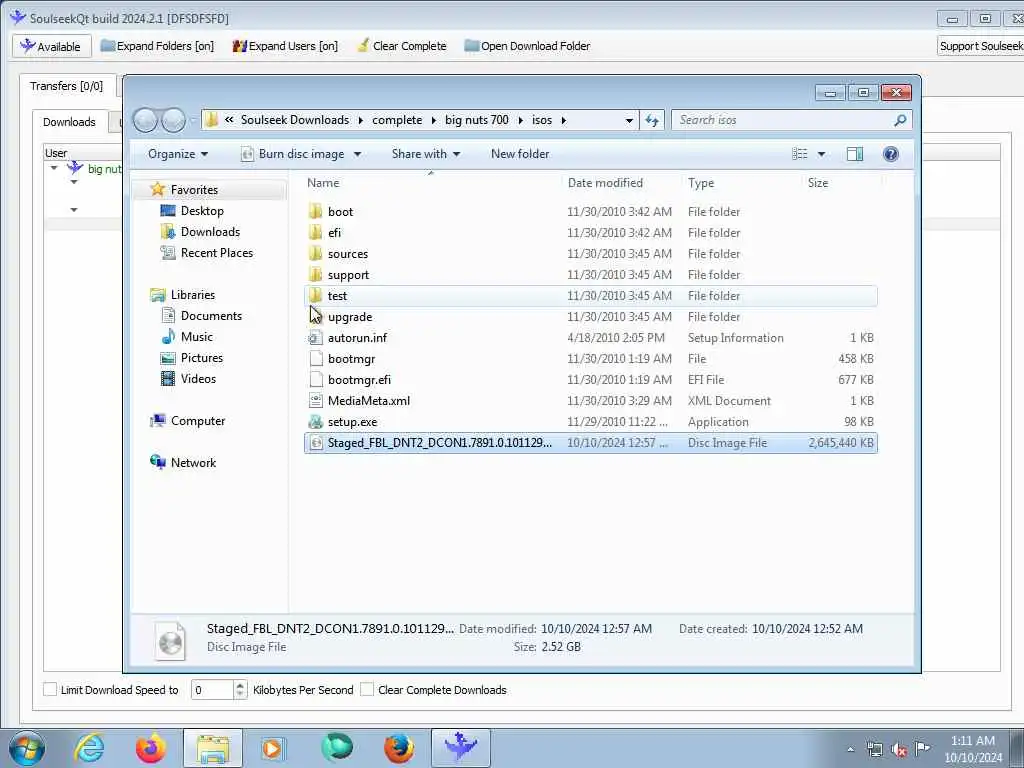Open the Action Center flag icon
This screenshot has width=1024, height=768.
(x=922, y=749)
